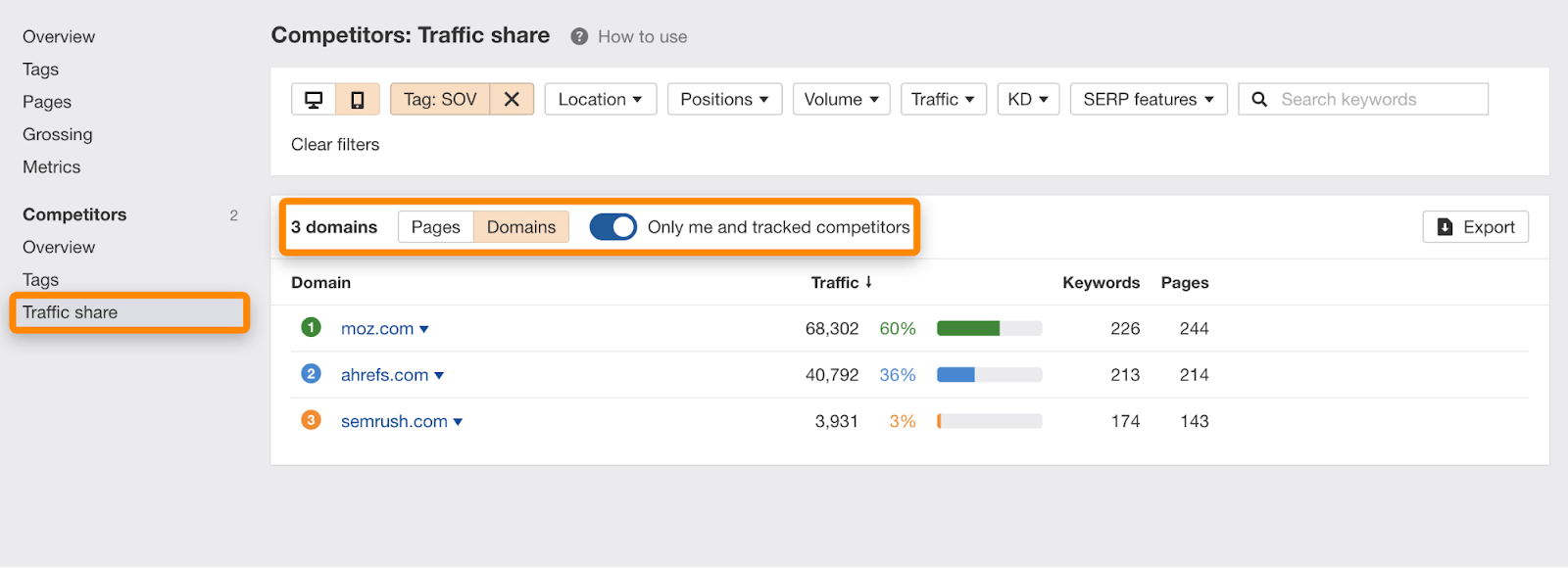This screenshot has height=568, width=1568.
Task: Click the Competitors count badge 2
Action: 233,215
